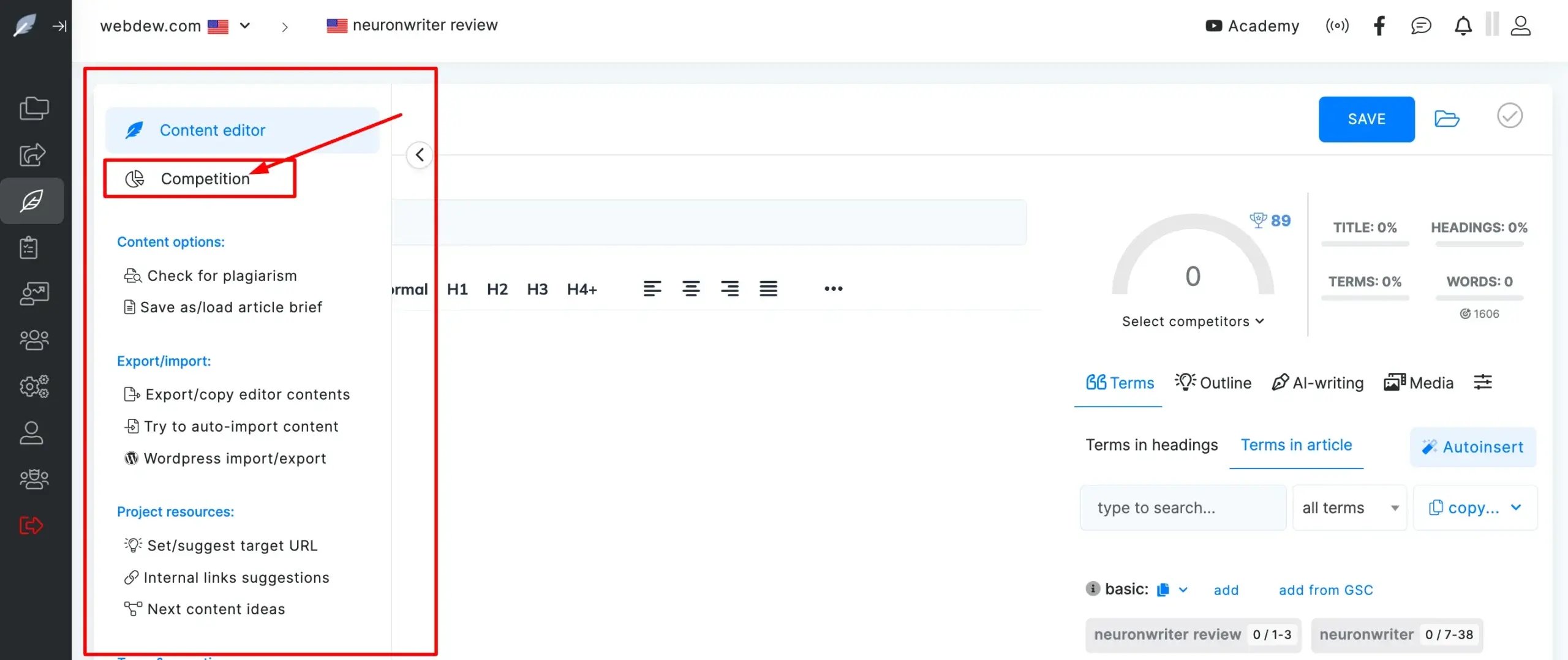
Task: Collapse the left menu panel arrow
Action: coord(420,155)
